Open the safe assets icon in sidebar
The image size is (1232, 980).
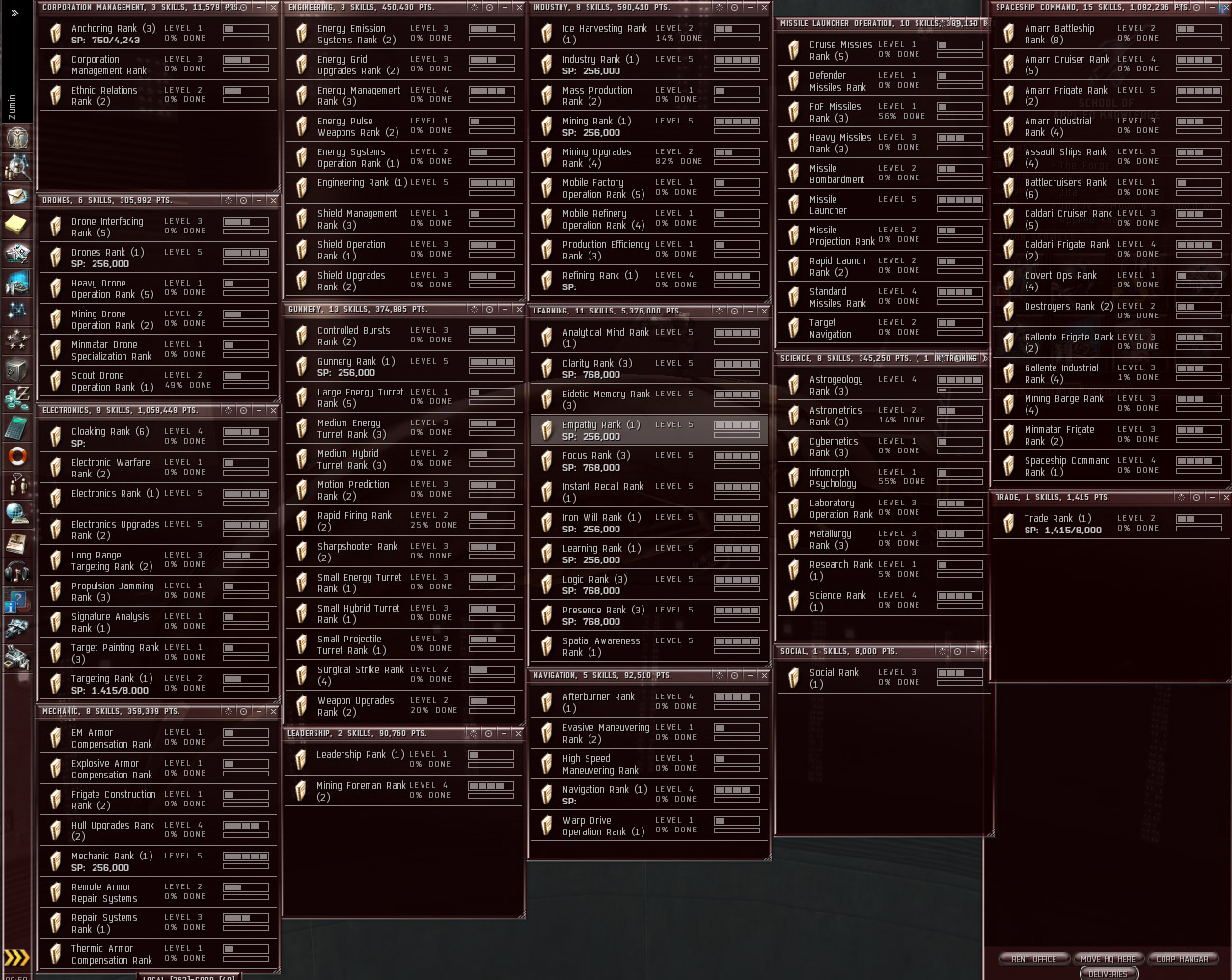(16, 369)
